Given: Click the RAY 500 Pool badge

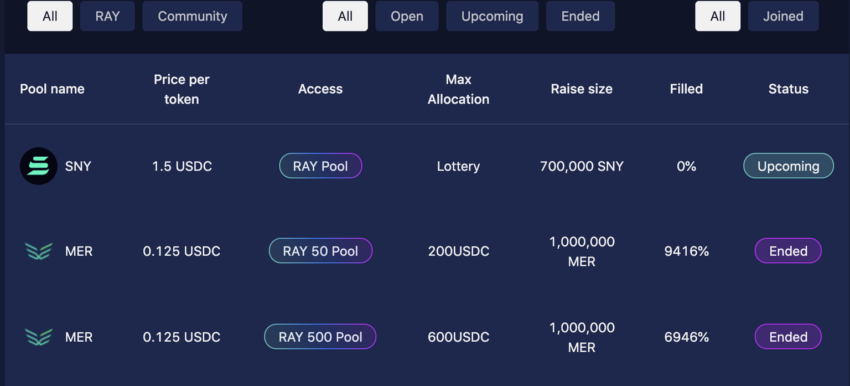Looking at the screenshot, I should point(320,337).
